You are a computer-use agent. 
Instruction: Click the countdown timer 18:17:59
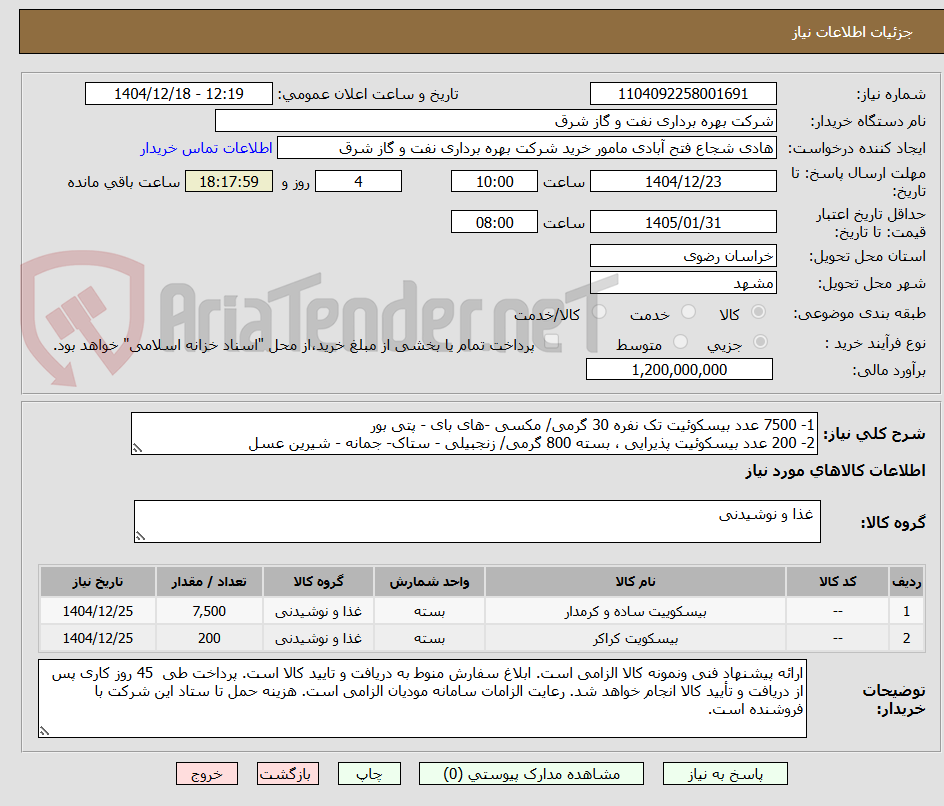229,181
